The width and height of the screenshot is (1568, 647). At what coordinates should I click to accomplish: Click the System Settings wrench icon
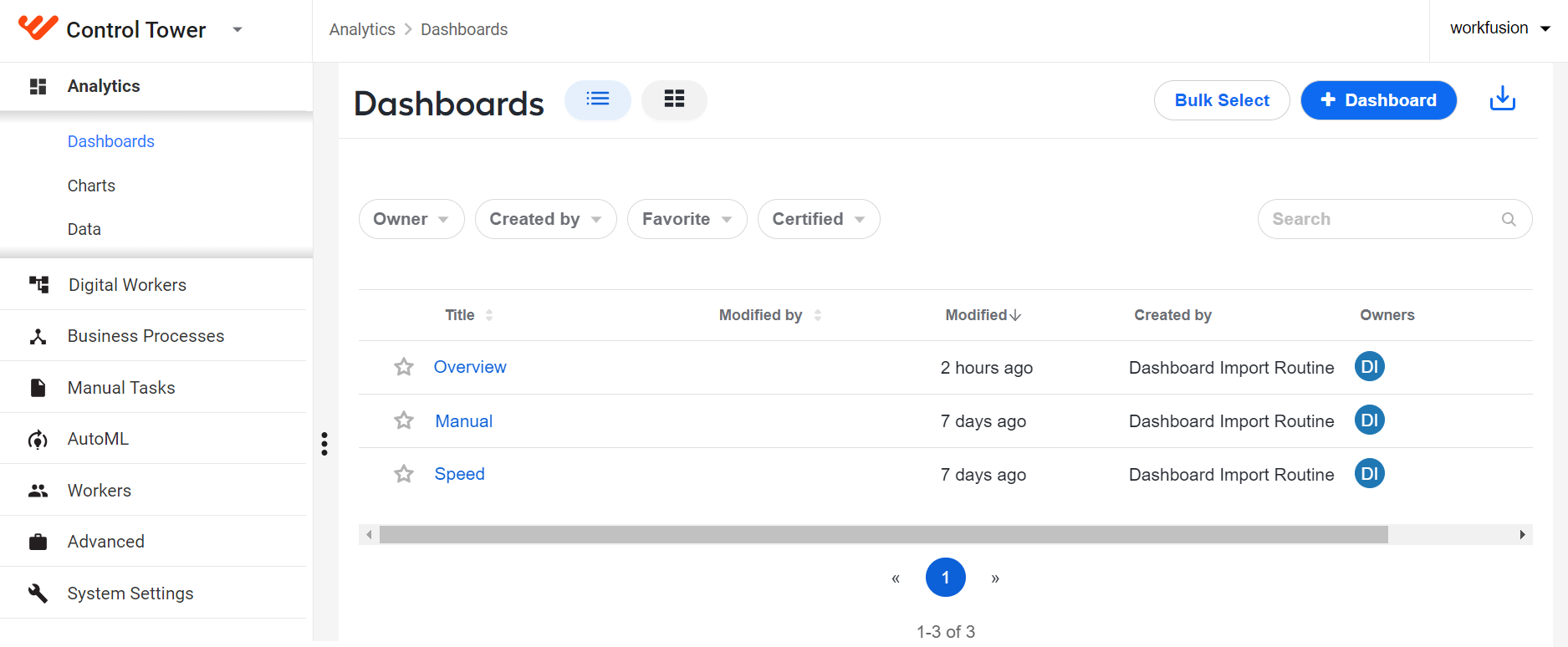pos(38,594)
